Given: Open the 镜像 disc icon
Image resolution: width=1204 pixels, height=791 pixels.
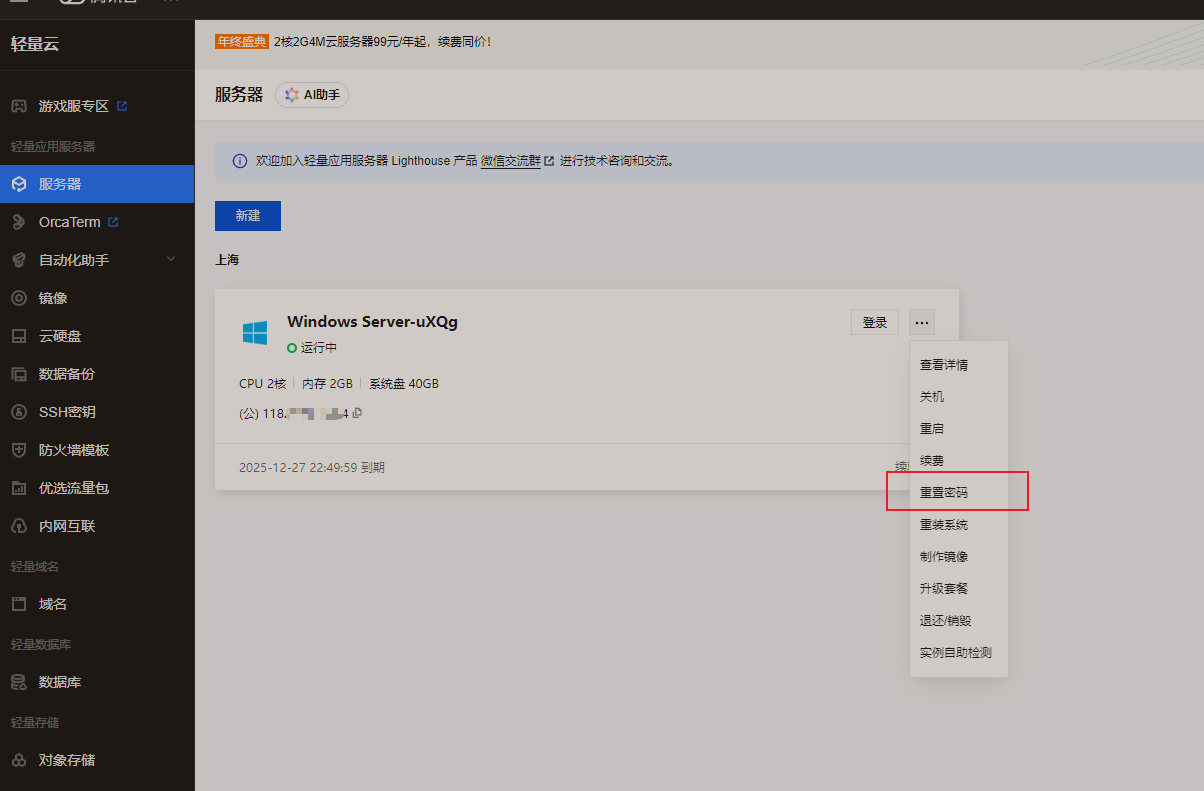Looking at the screenshot, I should point(18,298).
